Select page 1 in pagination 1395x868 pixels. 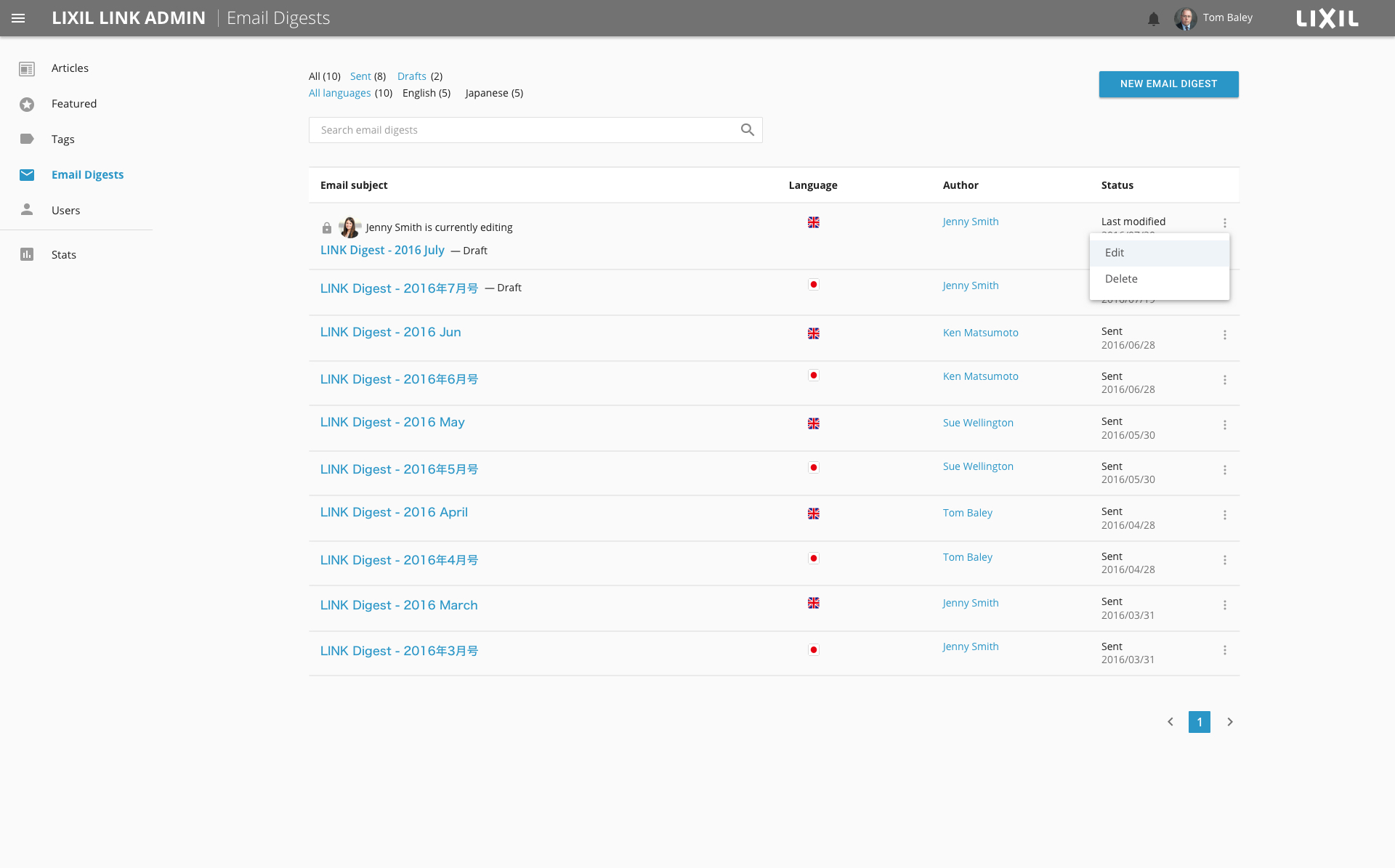pos(1200,722)
